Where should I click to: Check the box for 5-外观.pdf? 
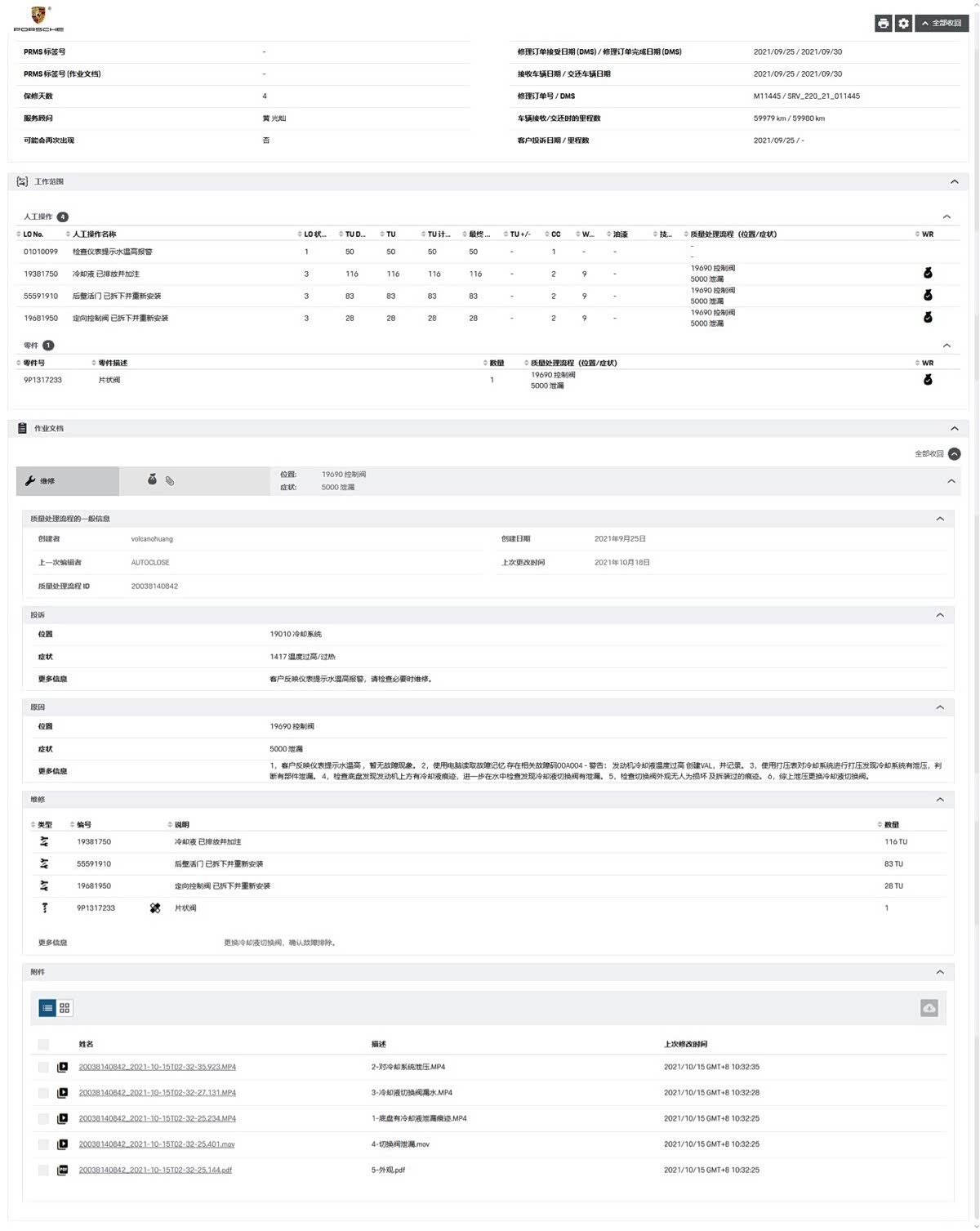[x=43, y=1170]
